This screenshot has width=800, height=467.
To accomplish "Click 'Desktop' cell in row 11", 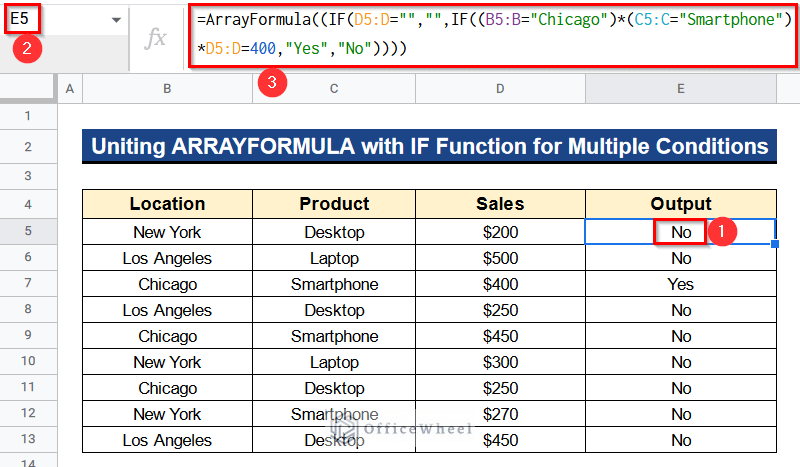I will click(334, 388).
